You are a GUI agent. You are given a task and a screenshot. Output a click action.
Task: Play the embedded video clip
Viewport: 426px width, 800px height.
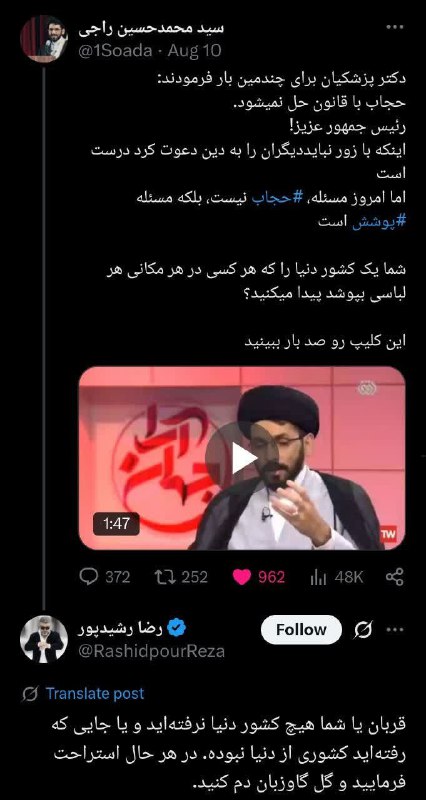(242, 458)
